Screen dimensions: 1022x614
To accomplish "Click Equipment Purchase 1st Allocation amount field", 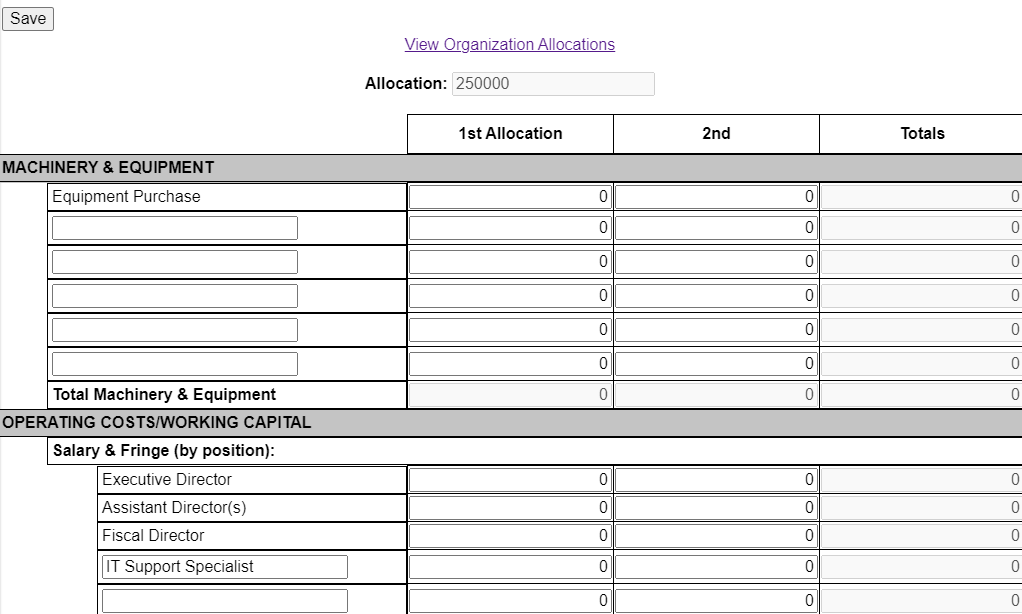I will point(509,196).
